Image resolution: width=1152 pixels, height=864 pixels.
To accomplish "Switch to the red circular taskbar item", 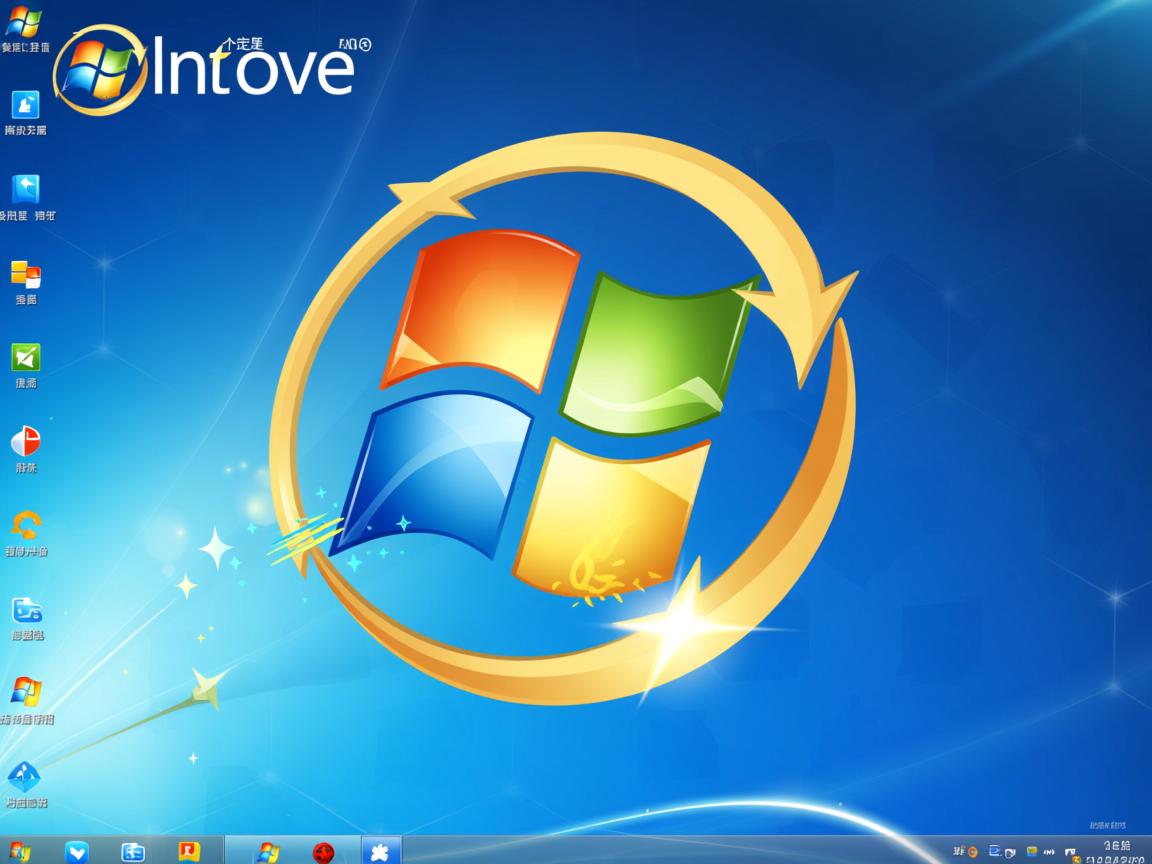I will (x=323, y=852).
